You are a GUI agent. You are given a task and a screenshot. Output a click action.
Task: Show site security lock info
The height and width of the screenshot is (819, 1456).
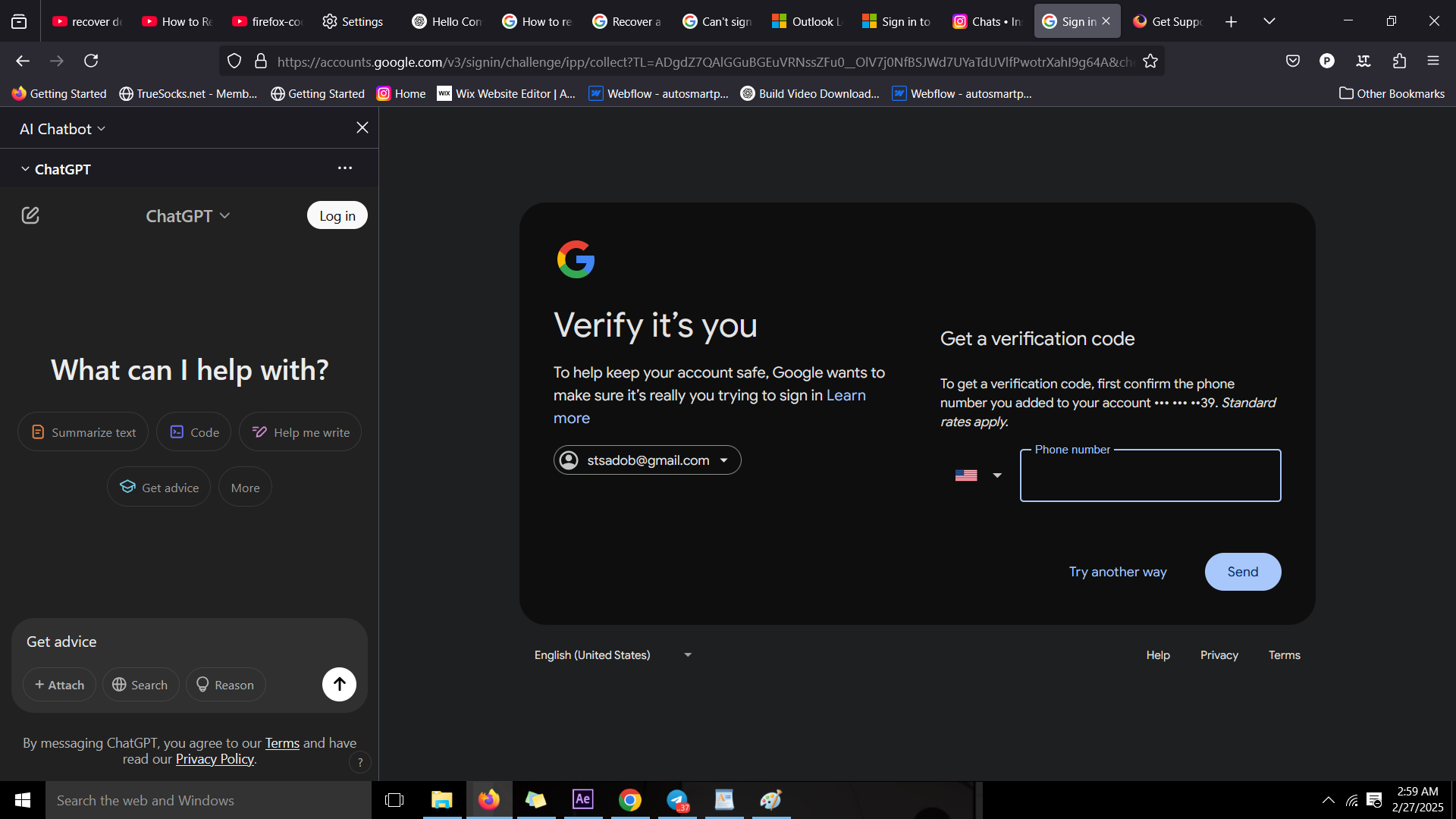(261, 61)
